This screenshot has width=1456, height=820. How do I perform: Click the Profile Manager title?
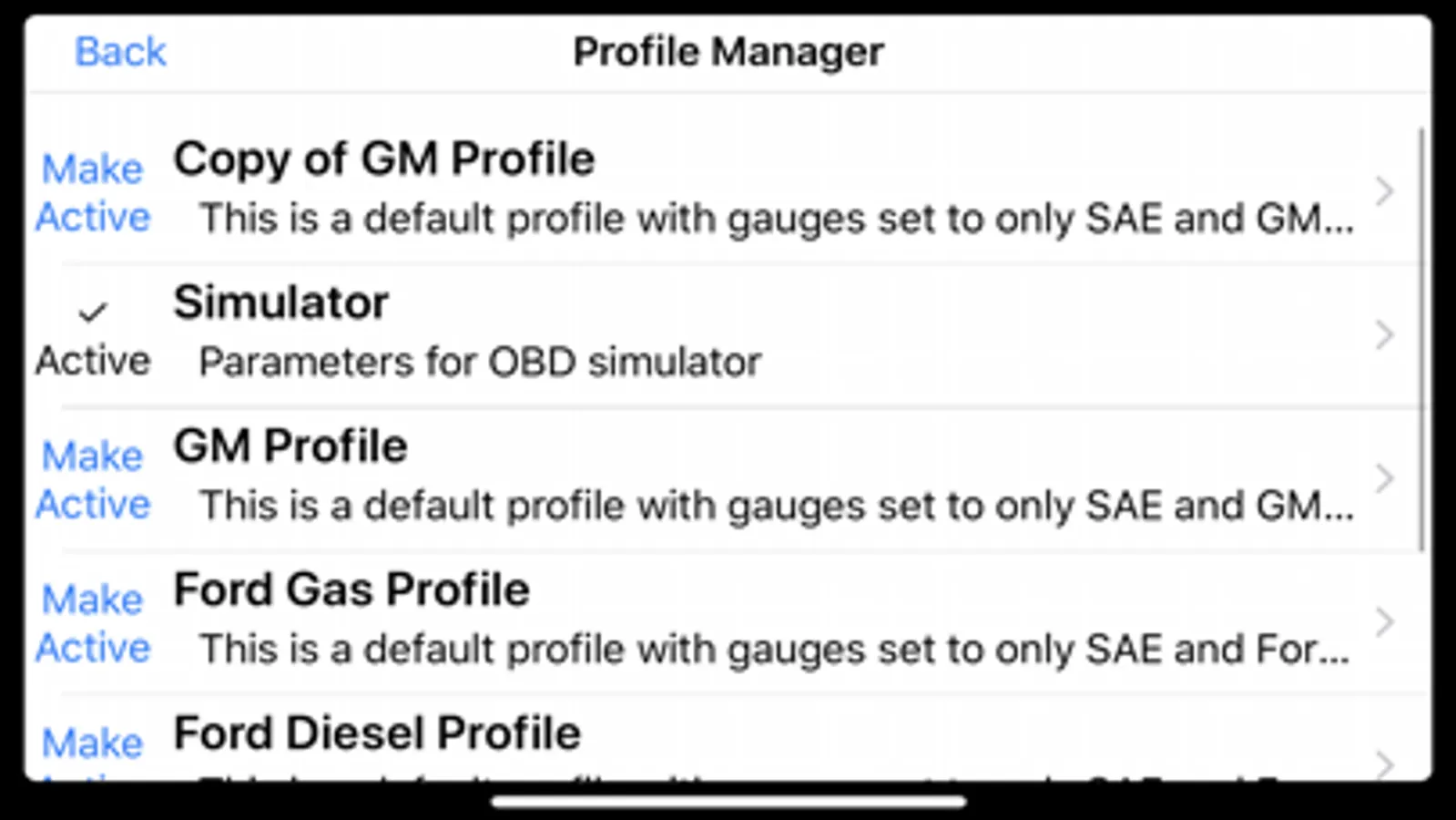click(728, 52)
